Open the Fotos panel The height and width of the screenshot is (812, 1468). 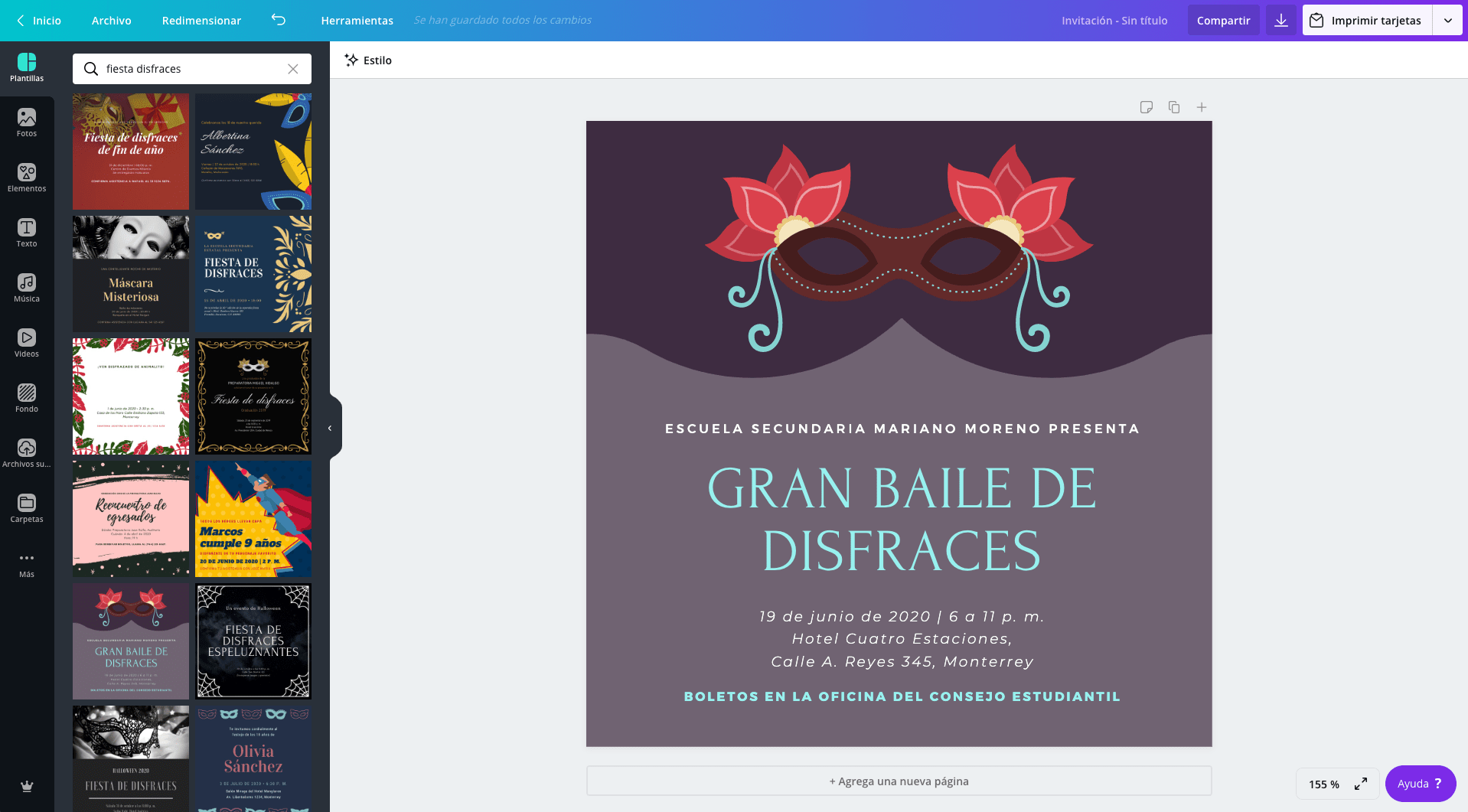pyautogui.click(x=27, y=122)
